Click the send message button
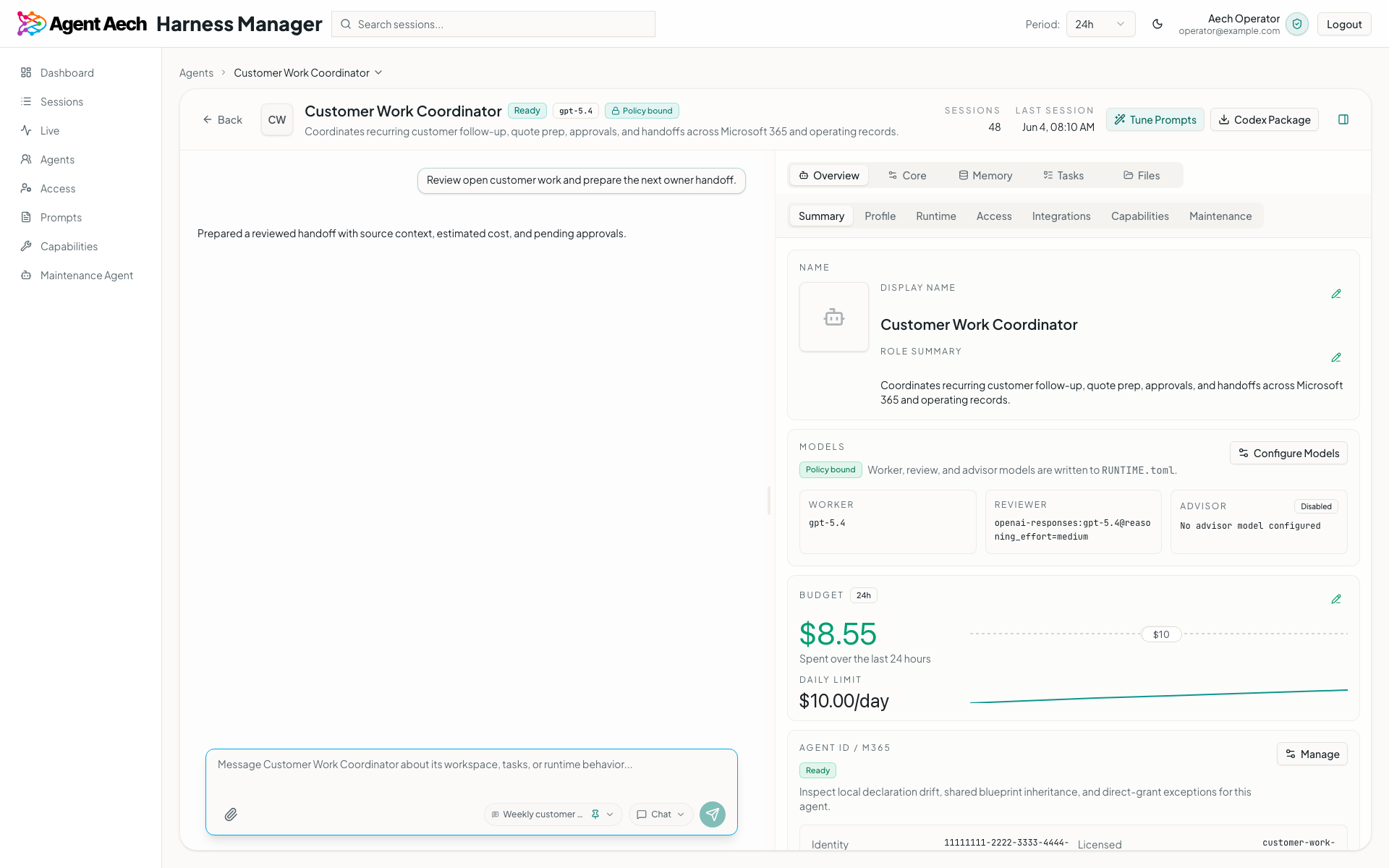This screenshot has width=1389, height=868. (713, 814)
